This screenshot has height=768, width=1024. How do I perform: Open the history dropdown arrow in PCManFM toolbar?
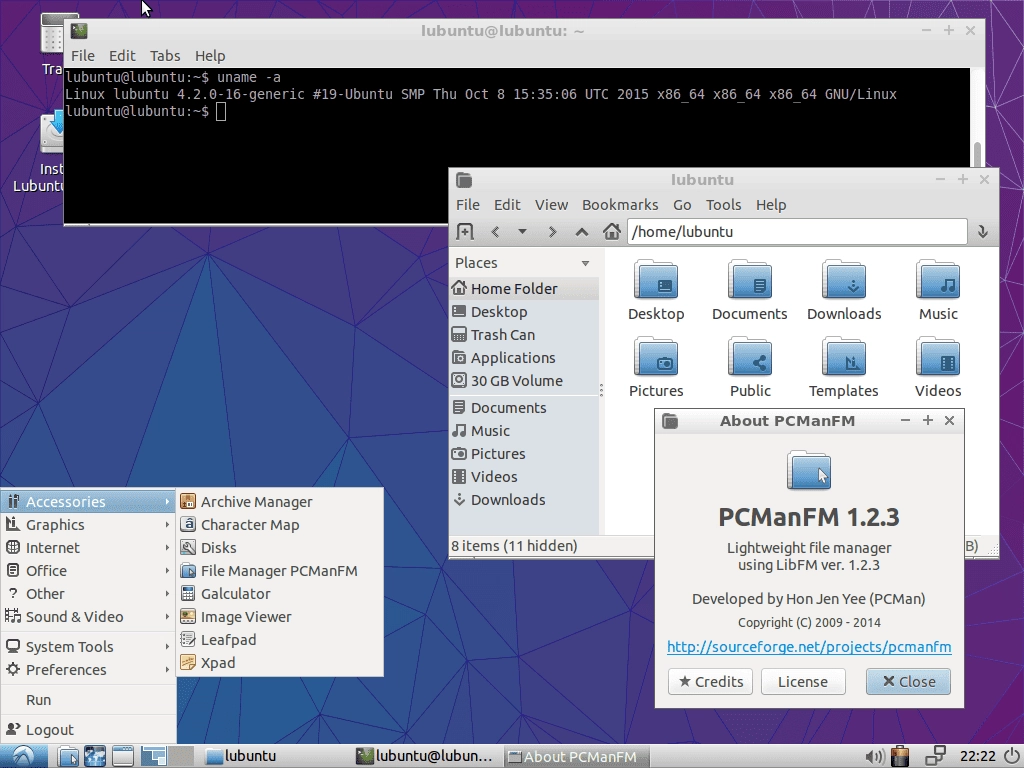coord(522,232)
